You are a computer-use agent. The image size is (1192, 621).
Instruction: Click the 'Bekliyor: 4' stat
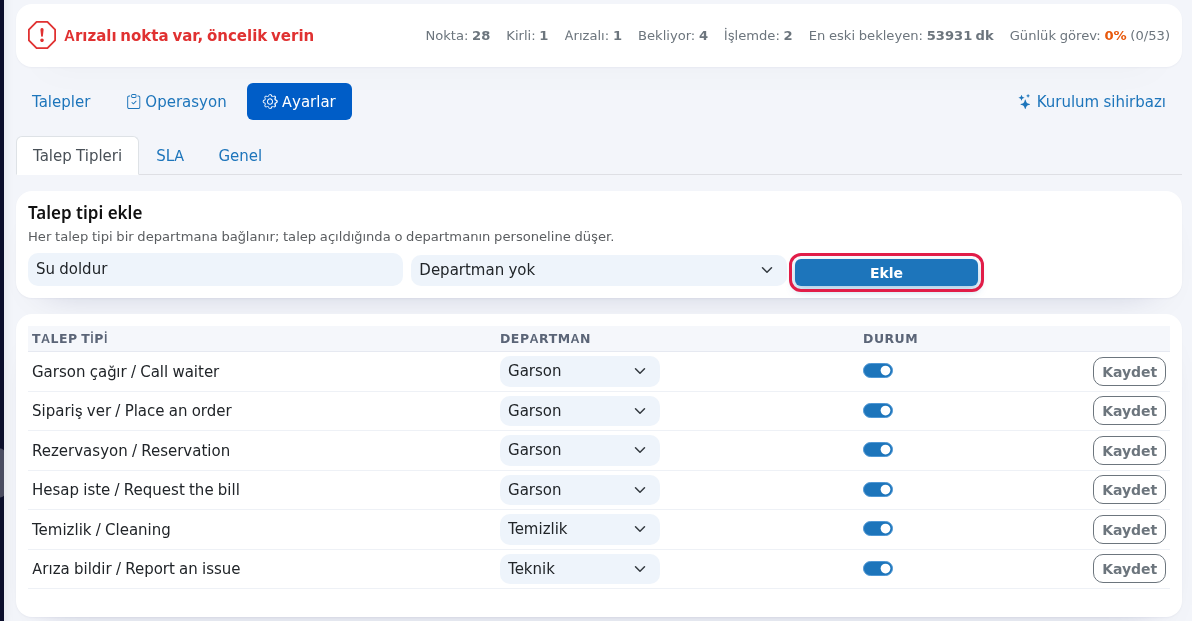673,36
